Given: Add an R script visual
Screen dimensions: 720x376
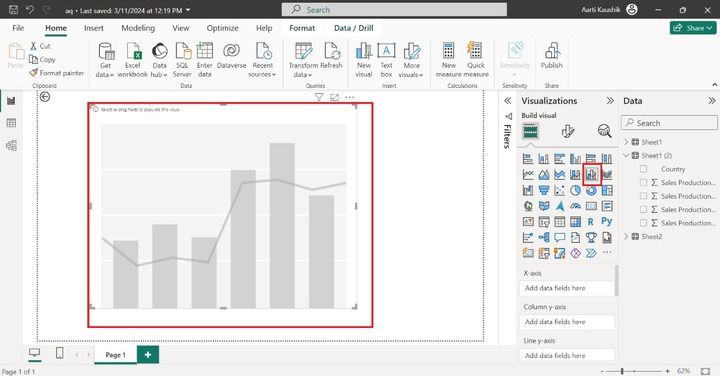Looking at the screenshot, I should 591,222.
